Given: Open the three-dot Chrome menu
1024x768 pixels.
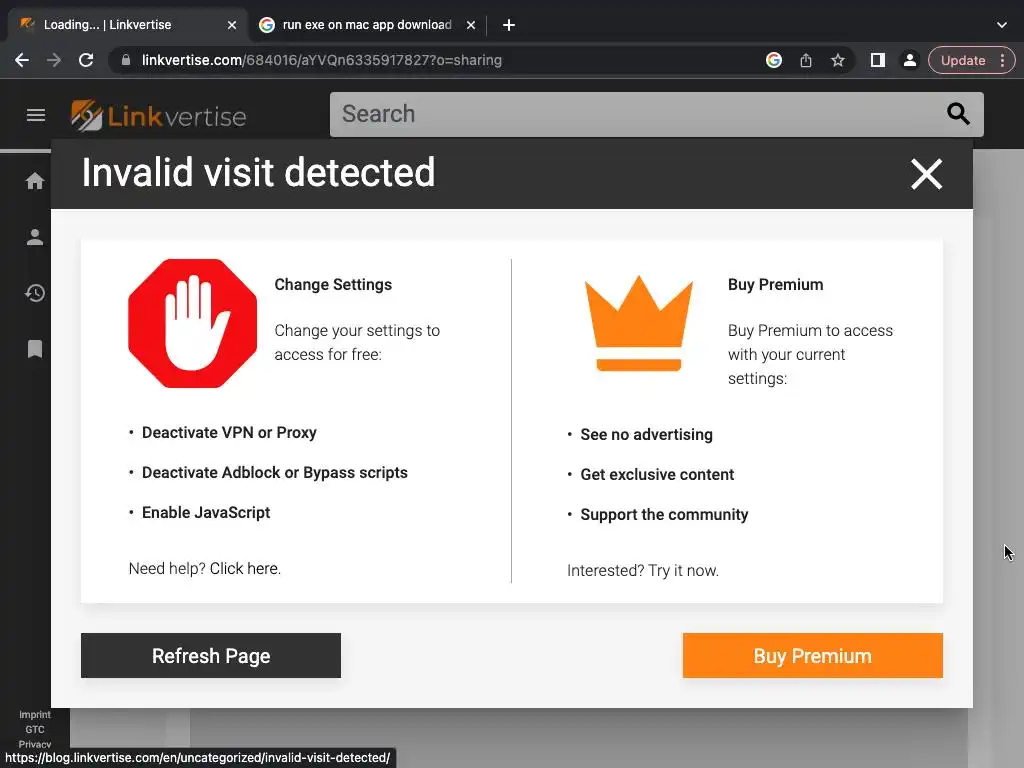Looking at the screenshot, I should point(1002,60).
